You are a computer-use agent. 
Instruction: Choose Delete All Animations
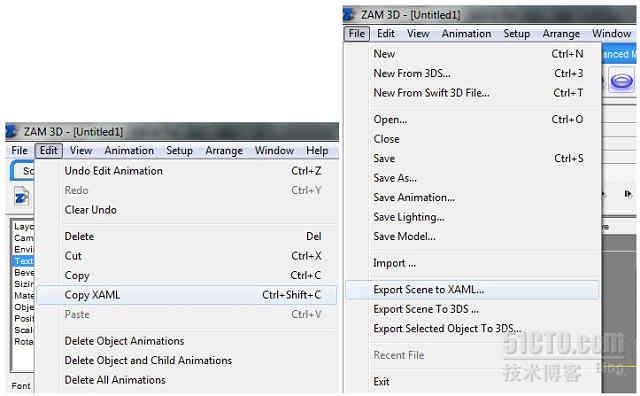click(187, 380)
